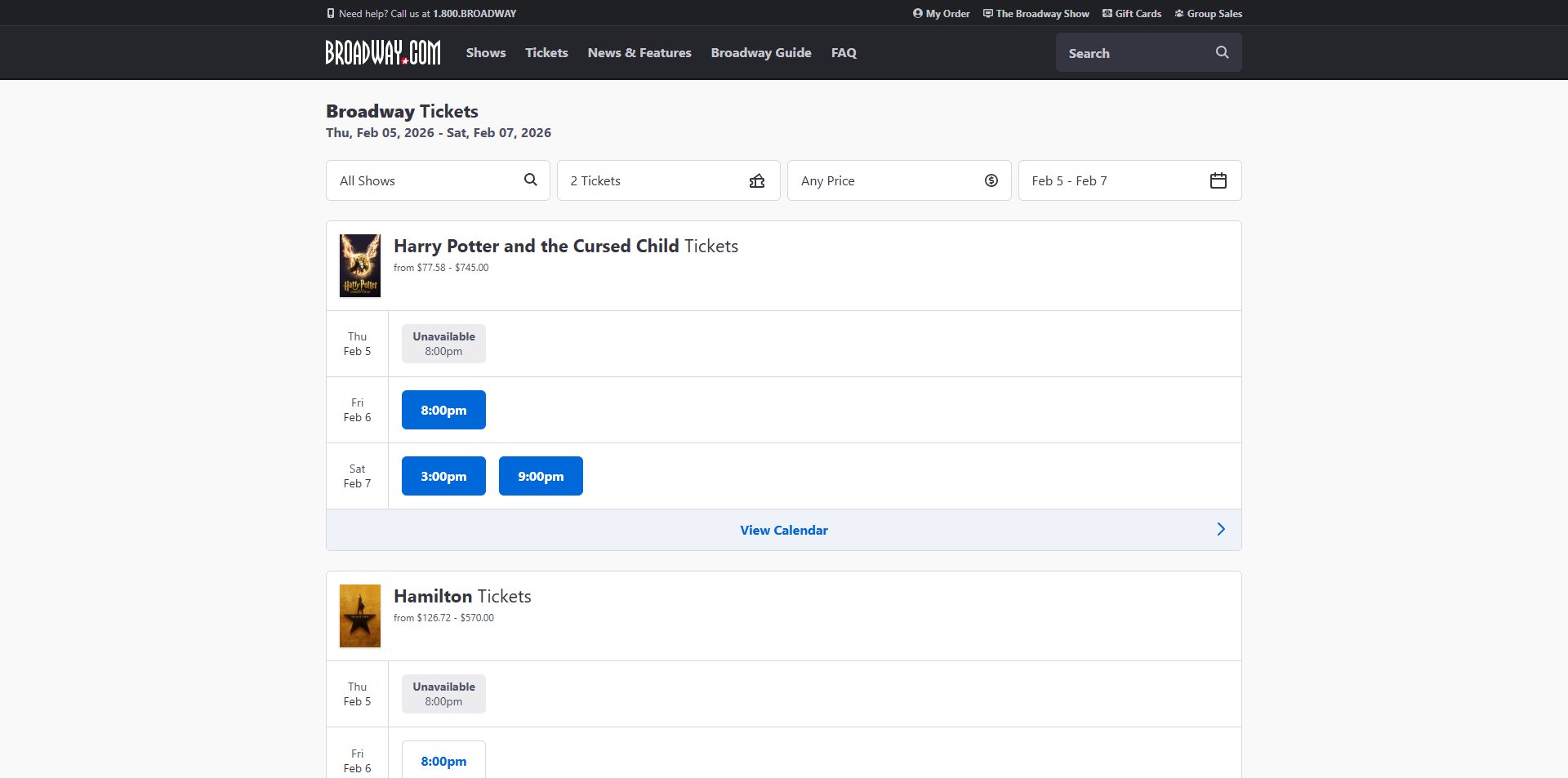Open the 2 Tickets quantity dropdown
1568x778 pixels.
653,180
